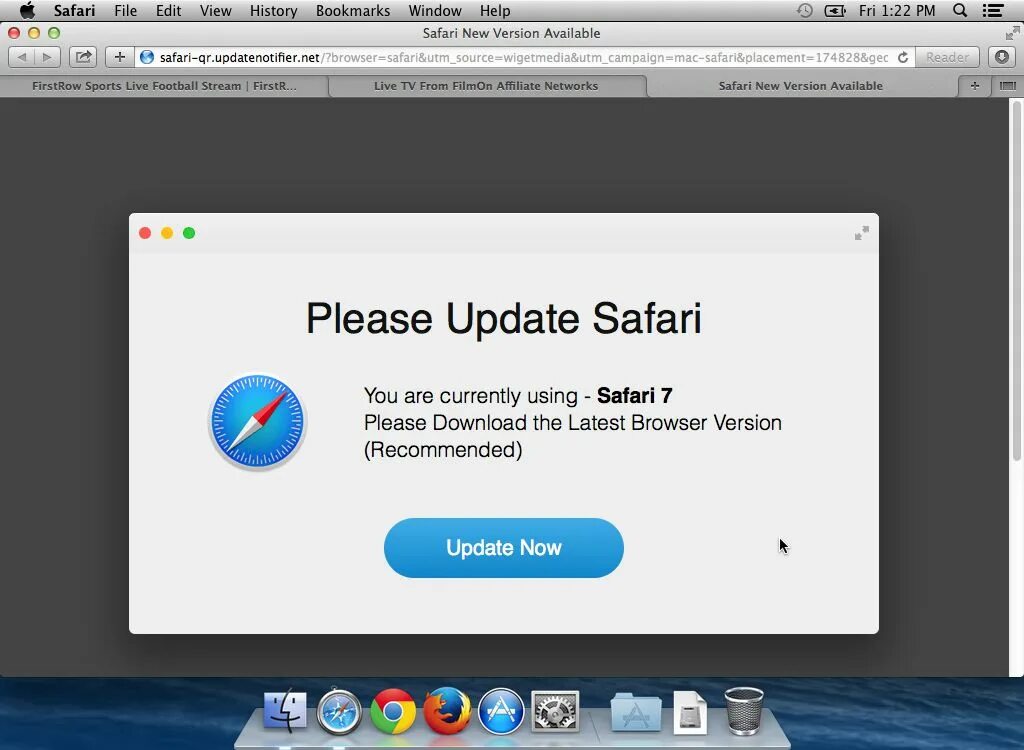Click the plus add bookmark button

click(x=120, y=57)
